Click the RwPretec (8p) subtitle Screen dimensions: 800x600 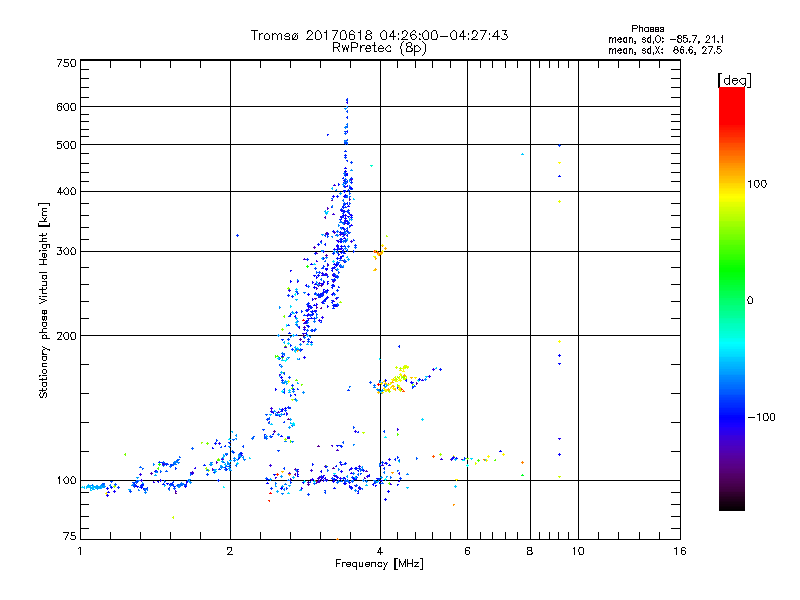[x=380, y=47]
